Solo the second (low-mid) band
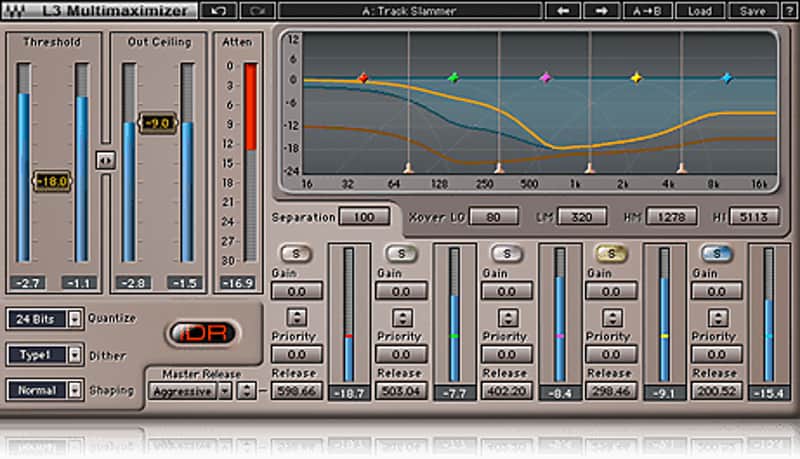The image size is (800, 459). click(x=402, y=253)
